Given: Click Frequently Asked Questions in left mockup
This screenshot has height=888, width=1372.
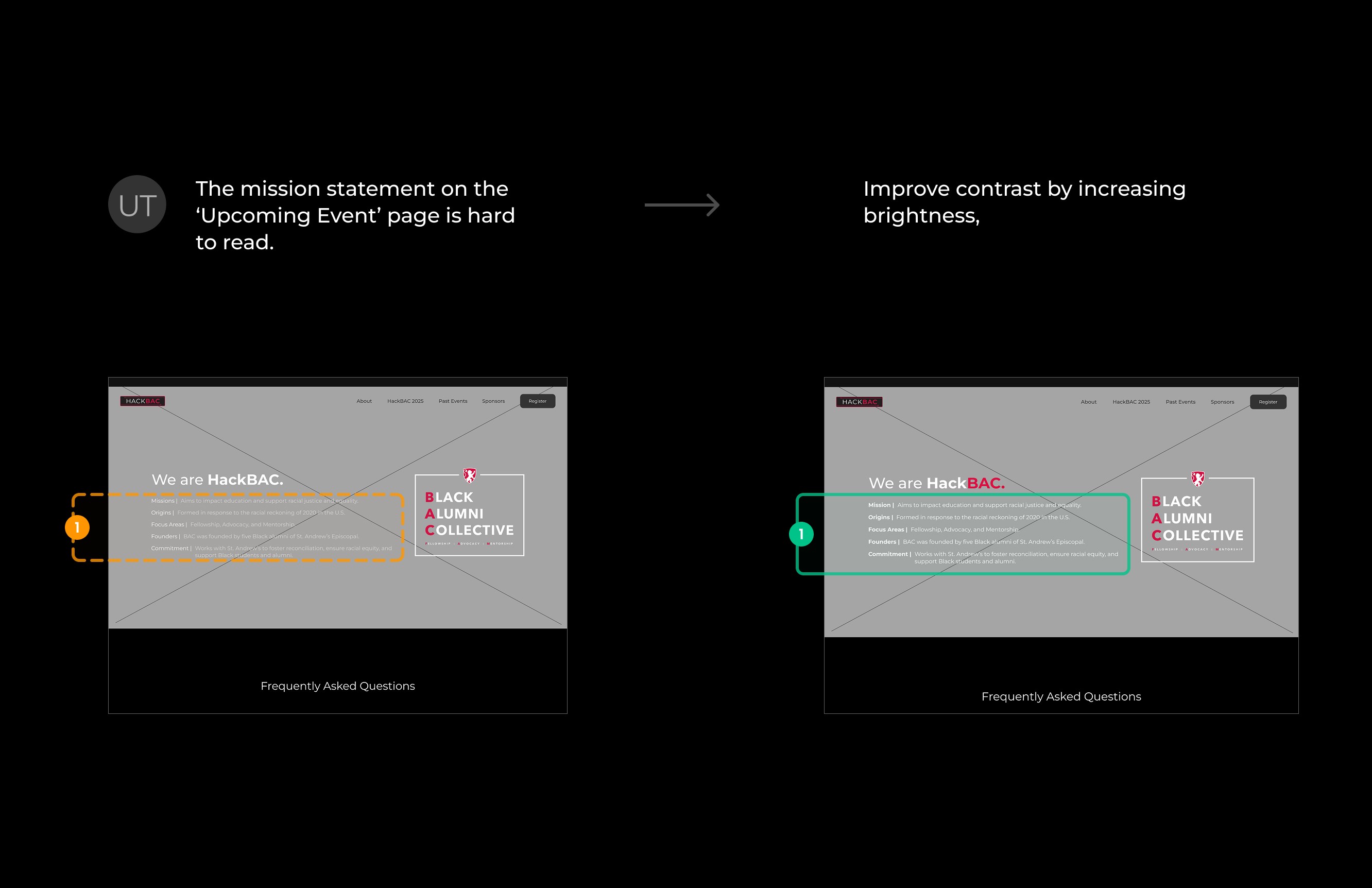Looking at the screenshot, I should coord(338,686).
